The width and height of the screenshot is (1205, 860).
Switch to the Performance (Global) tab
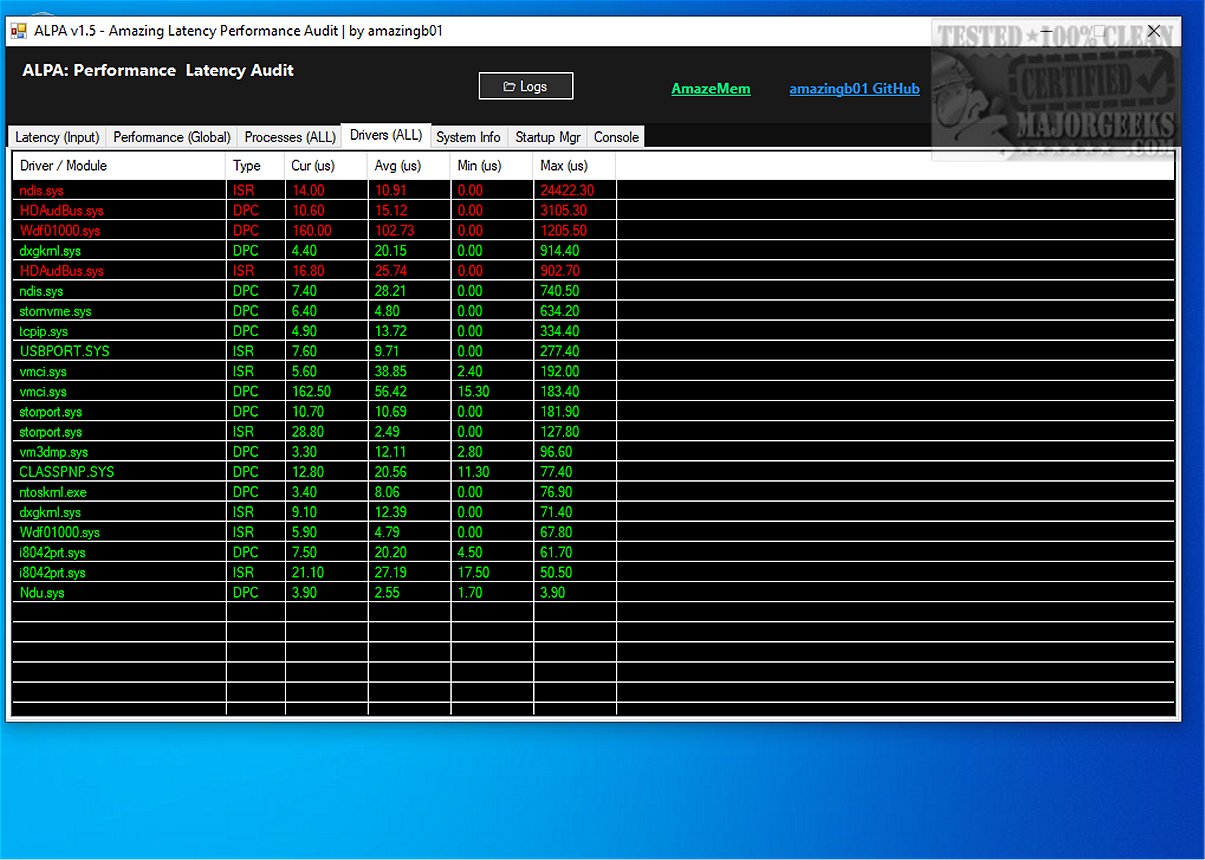click(172, 137)
